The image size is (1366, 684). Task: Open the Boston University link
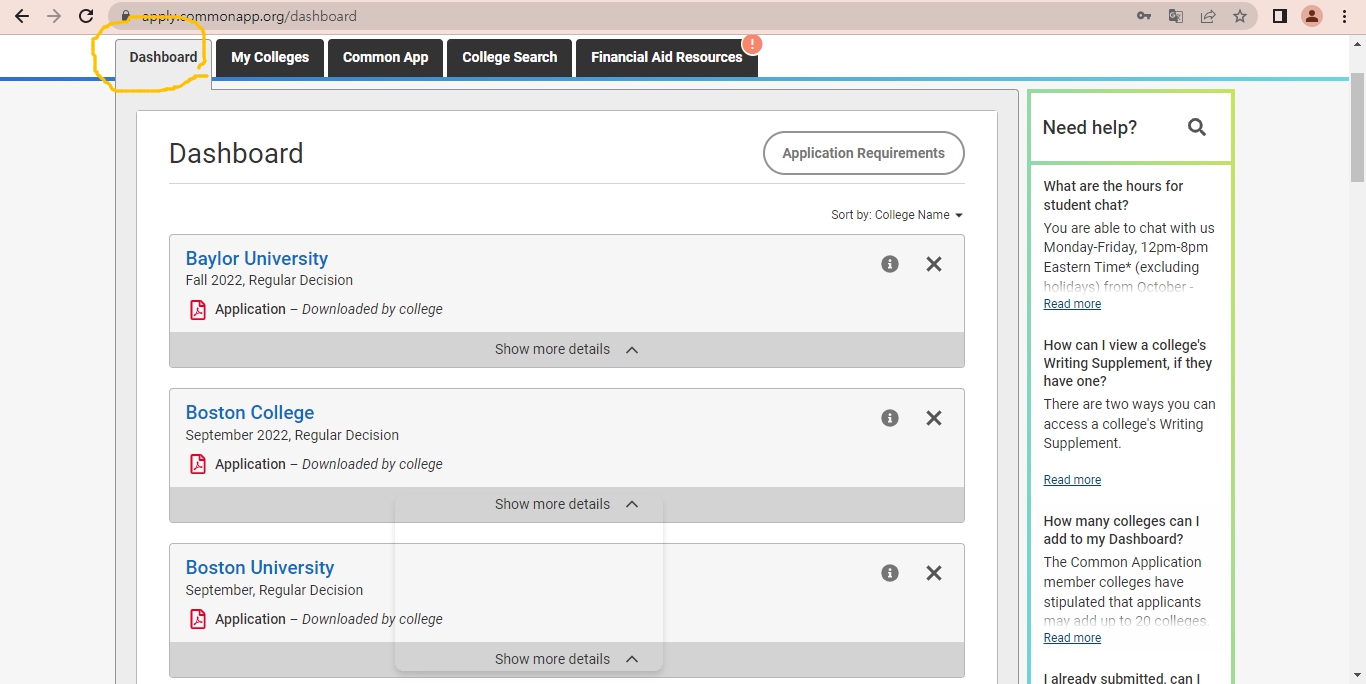[260, 567]
